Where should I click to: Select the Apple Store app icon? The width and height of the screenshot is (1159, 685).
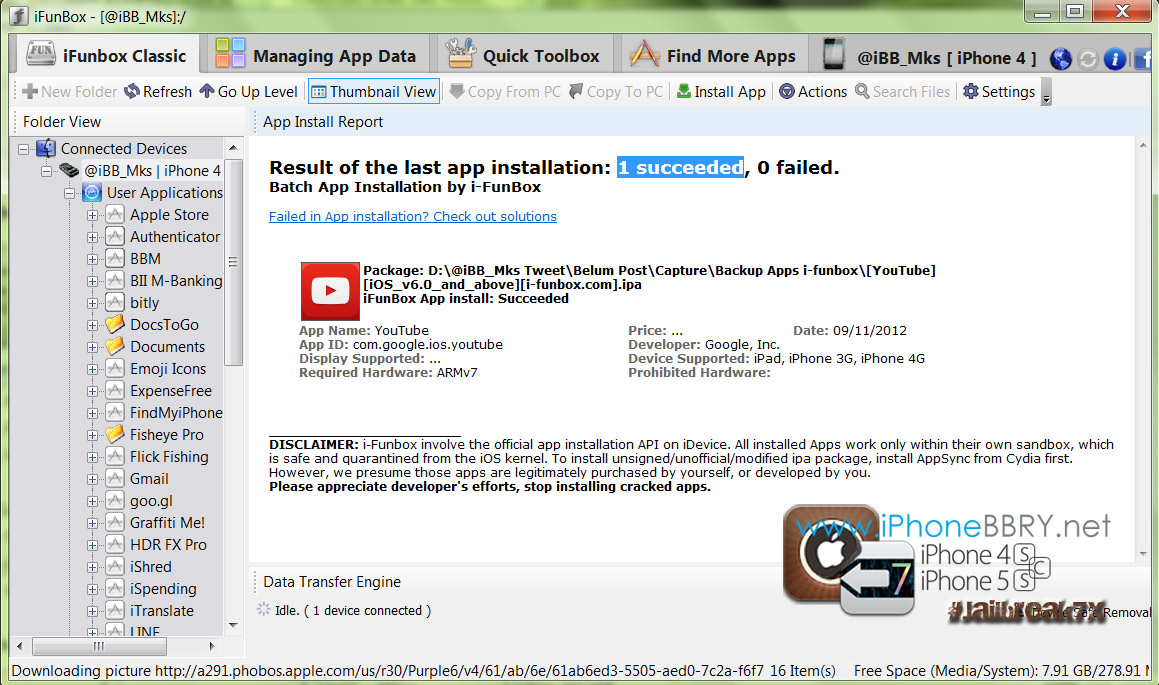115,215
